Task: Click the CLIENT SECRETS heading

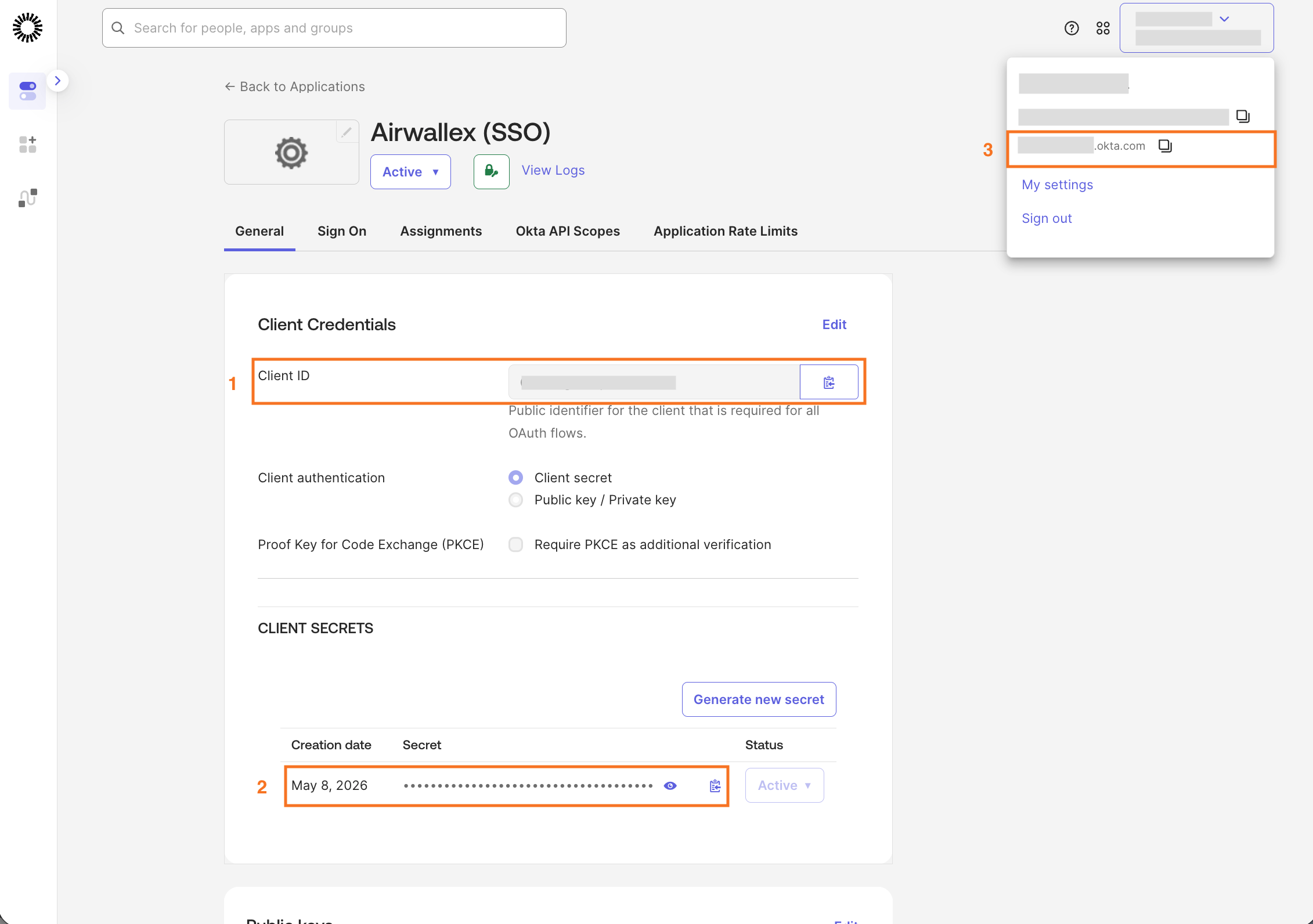Action: pyautogui.click(x=315, y=628)
